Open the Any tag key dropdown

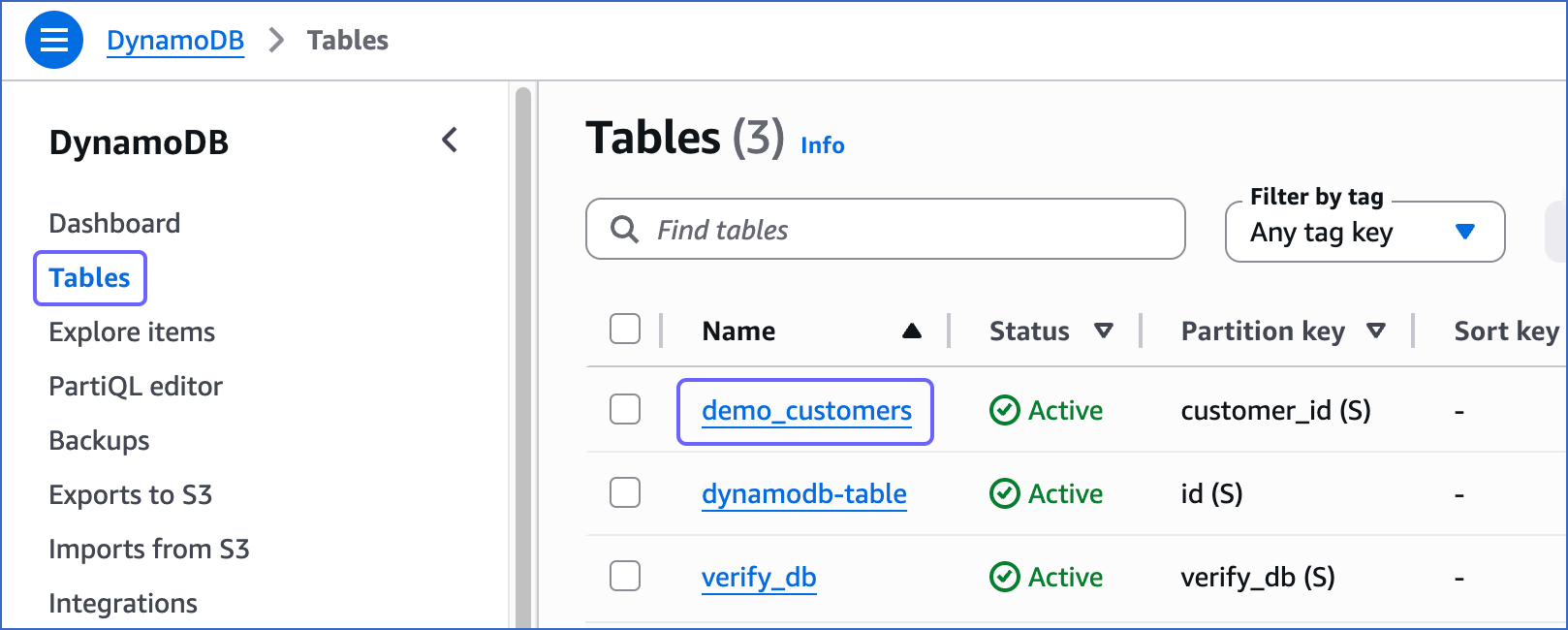click(x=1364, y=232)
